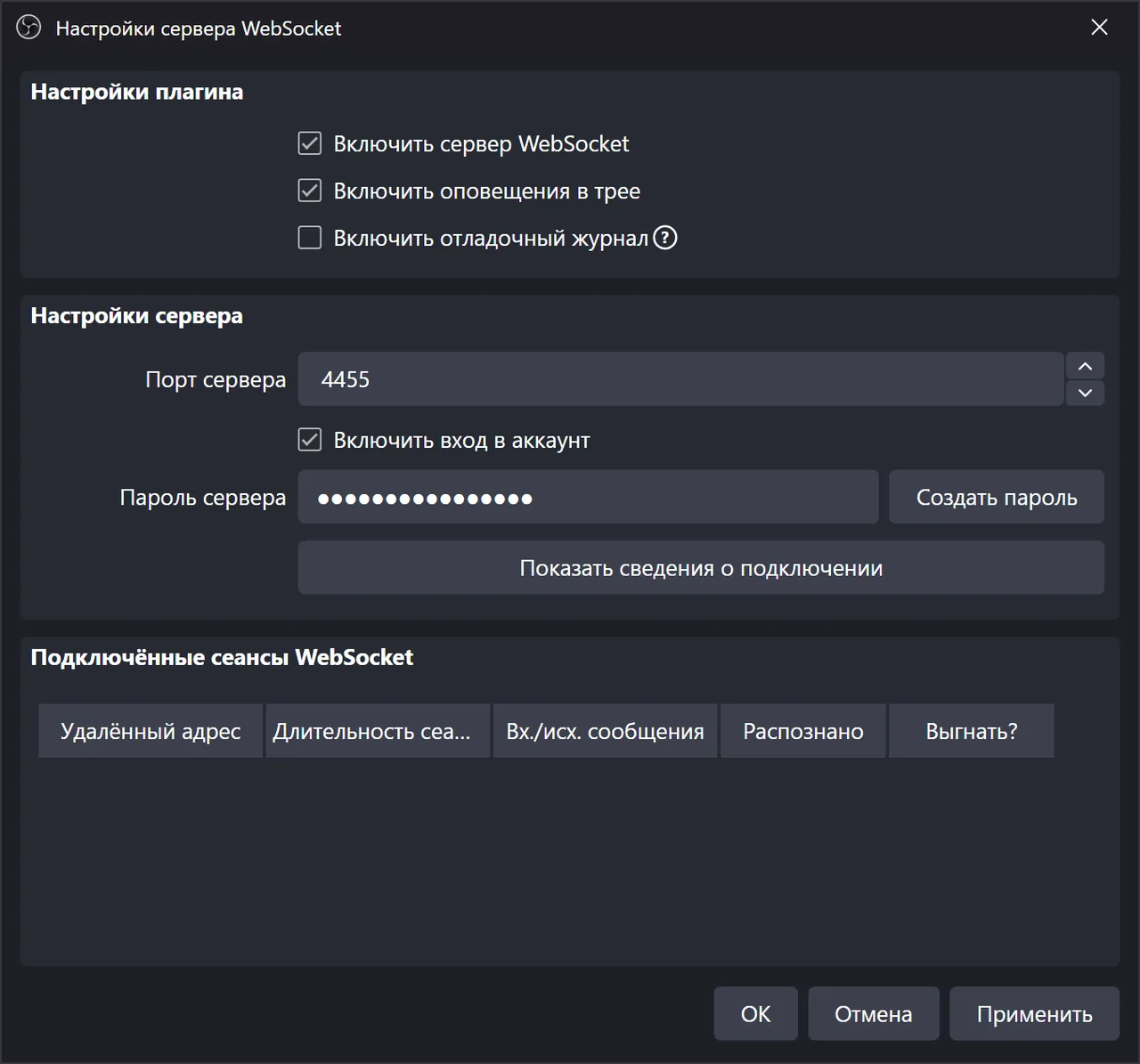Confirm settings with the OK button

click(755, 1013)
